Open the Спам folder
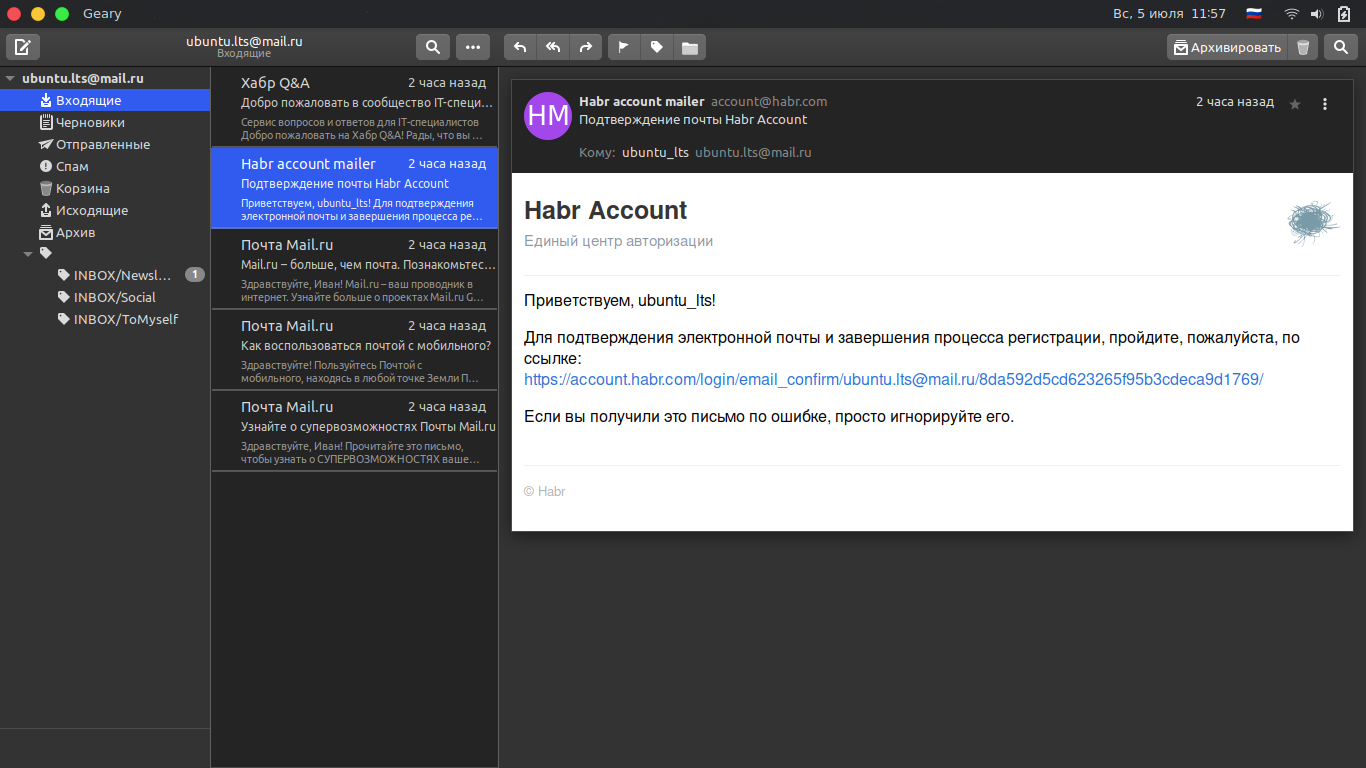This screenshot has width=1366, height=768. pos(105,166)
